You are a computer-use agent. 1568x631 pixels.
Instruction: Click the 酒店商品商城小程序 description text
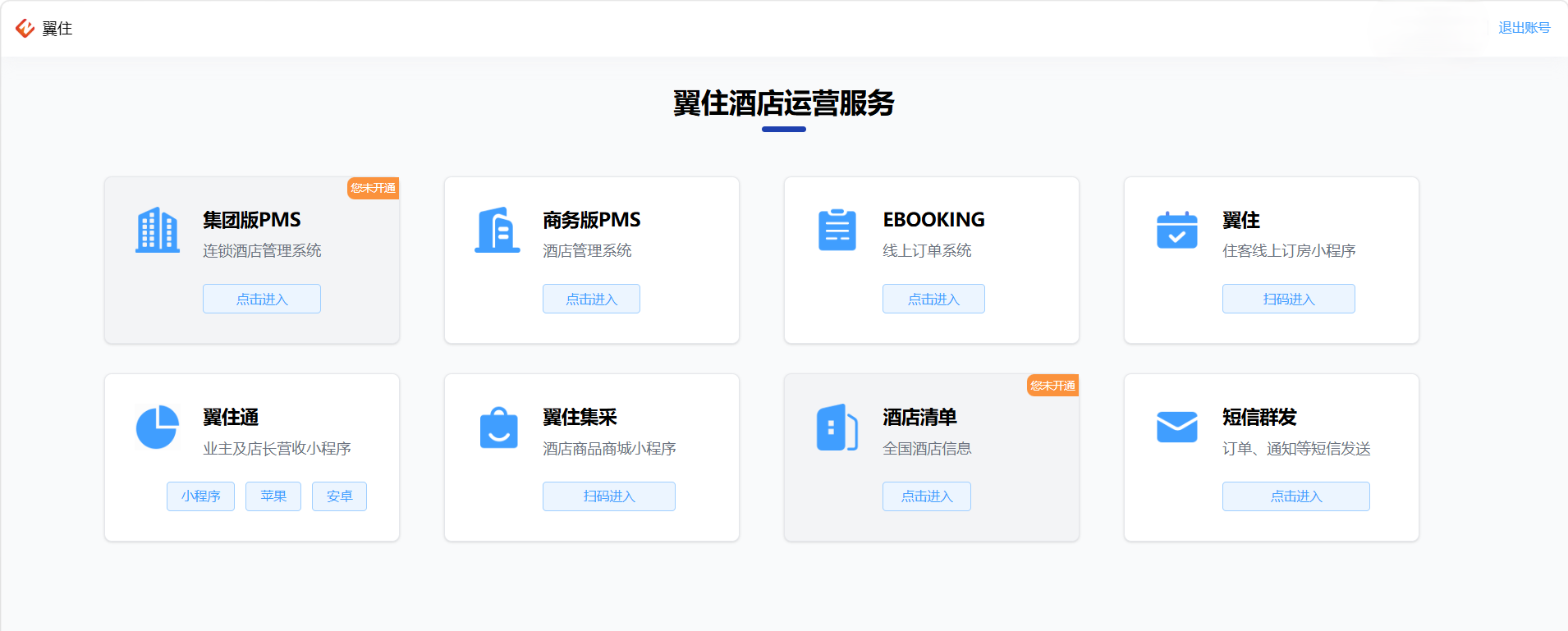[609, 448]
